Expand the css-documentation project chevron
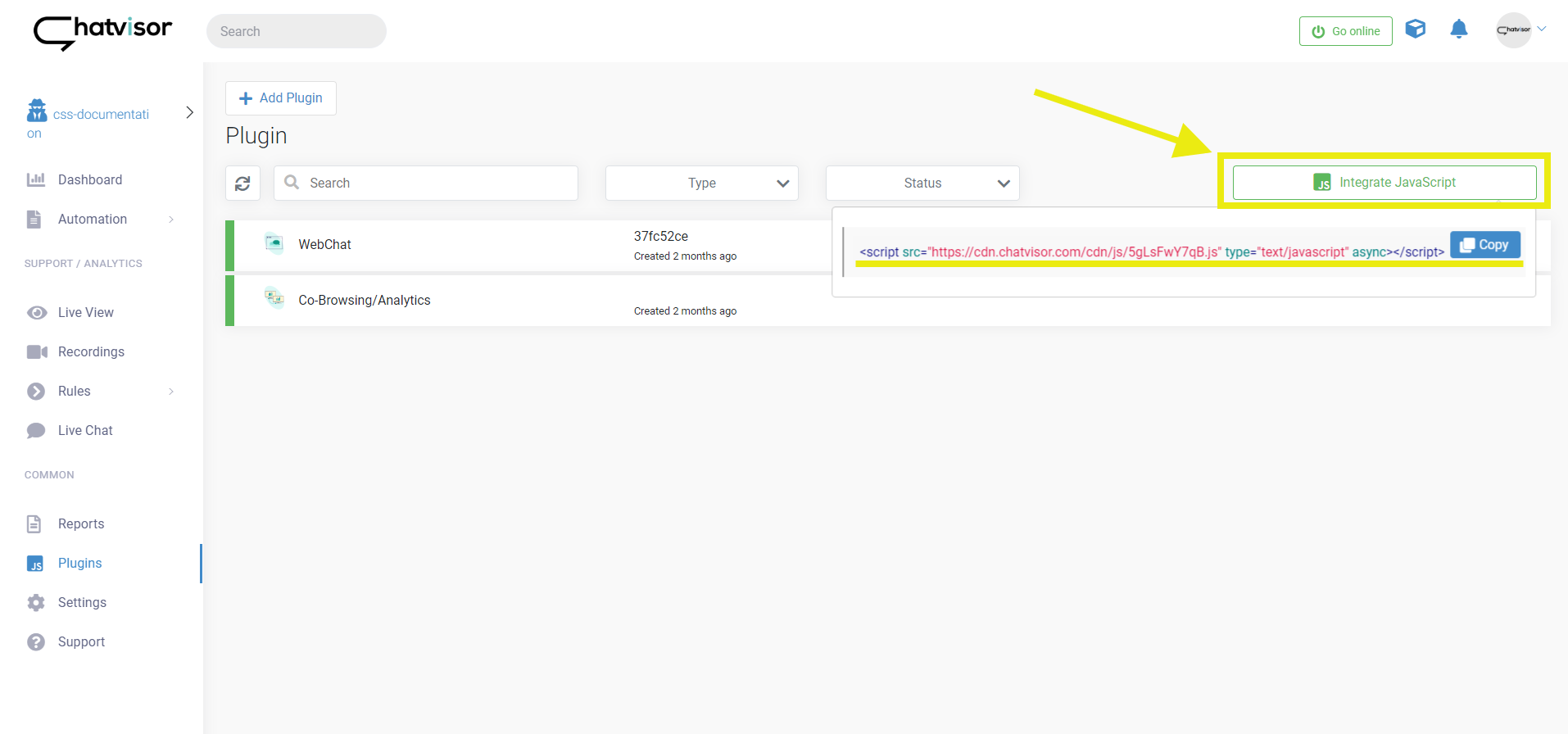The width and height of the screenshot is (1568, 734). click(x=189, y=112)
